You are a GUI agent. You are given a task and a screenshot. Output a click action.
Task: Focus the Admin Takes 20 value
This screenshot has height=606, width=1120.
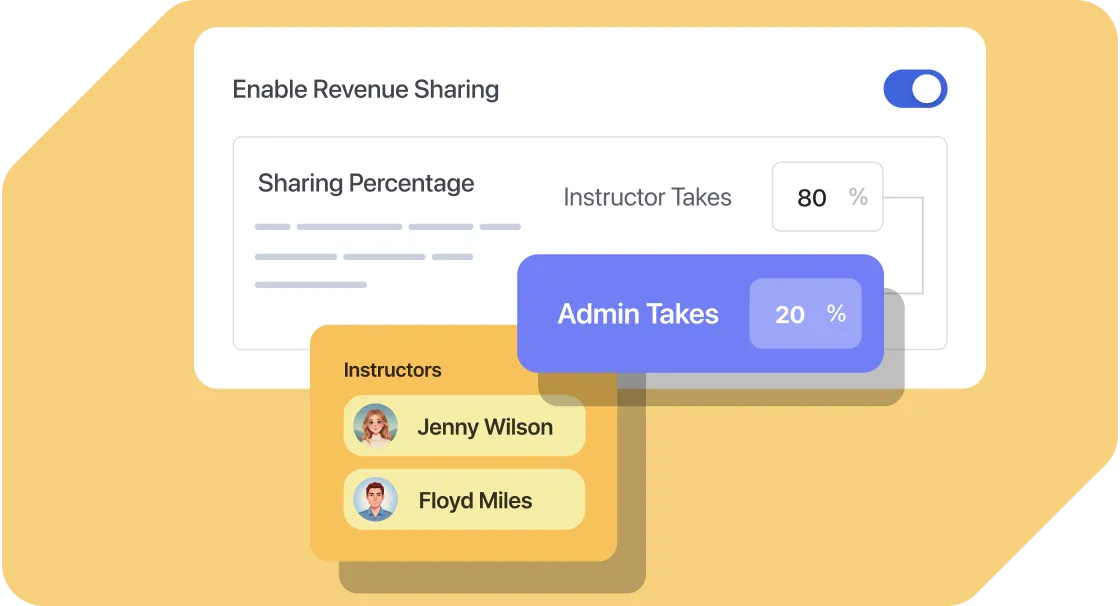(x=789, y=314)
